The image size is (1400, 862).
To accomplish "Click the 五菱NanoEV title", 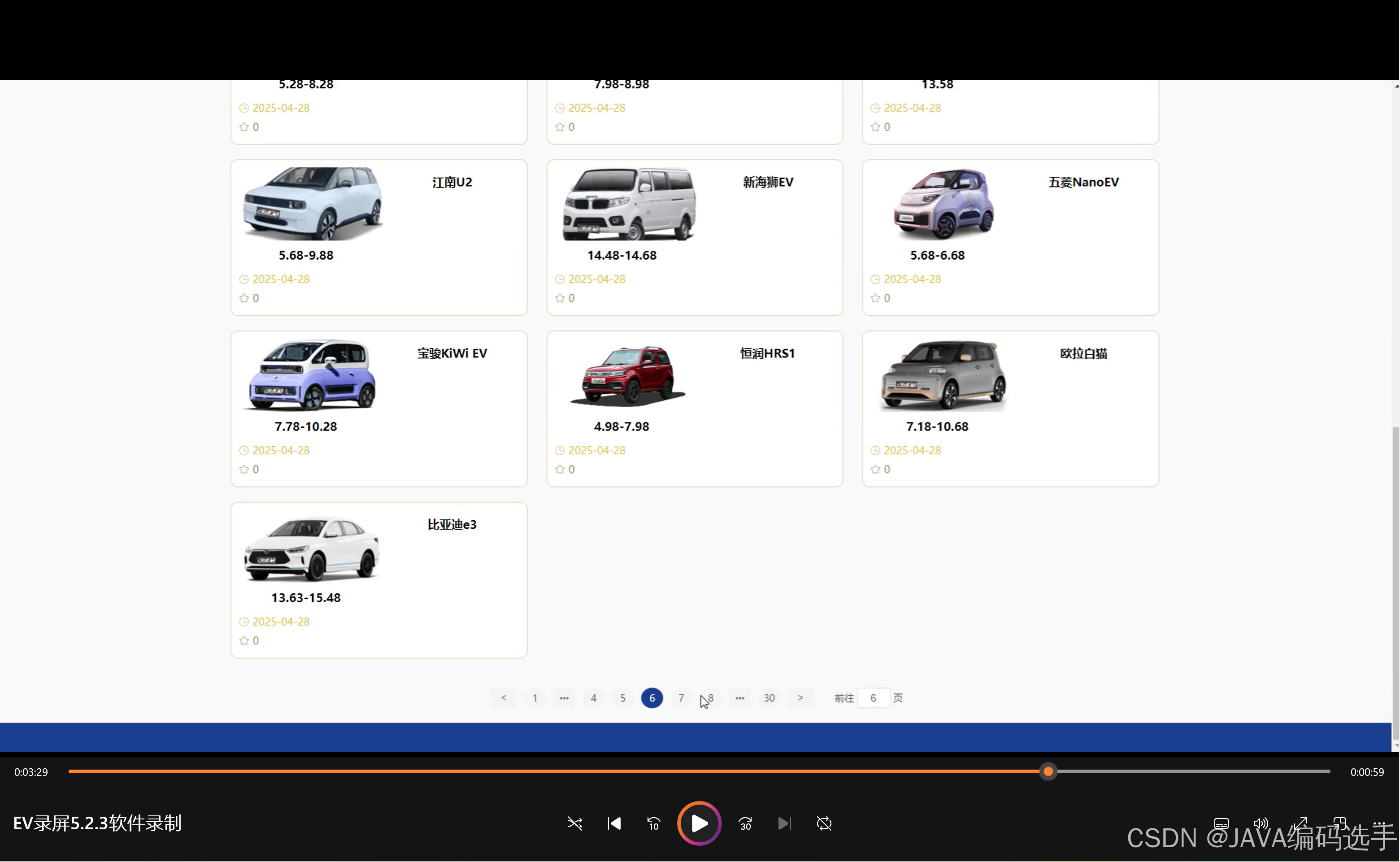I will point(1083,183).
